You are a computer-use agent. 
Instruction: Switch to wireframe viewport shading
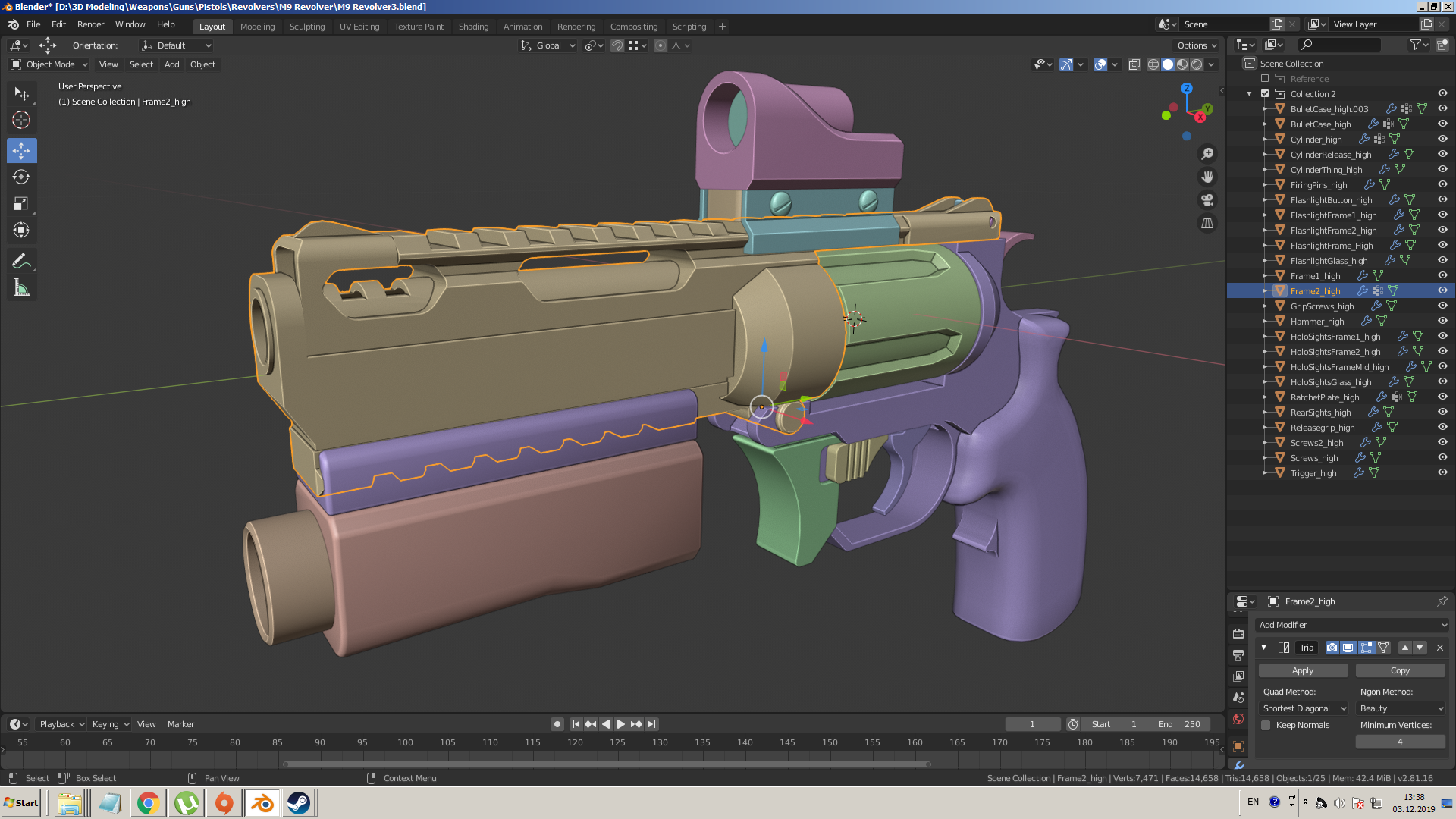coord(1153,64)
